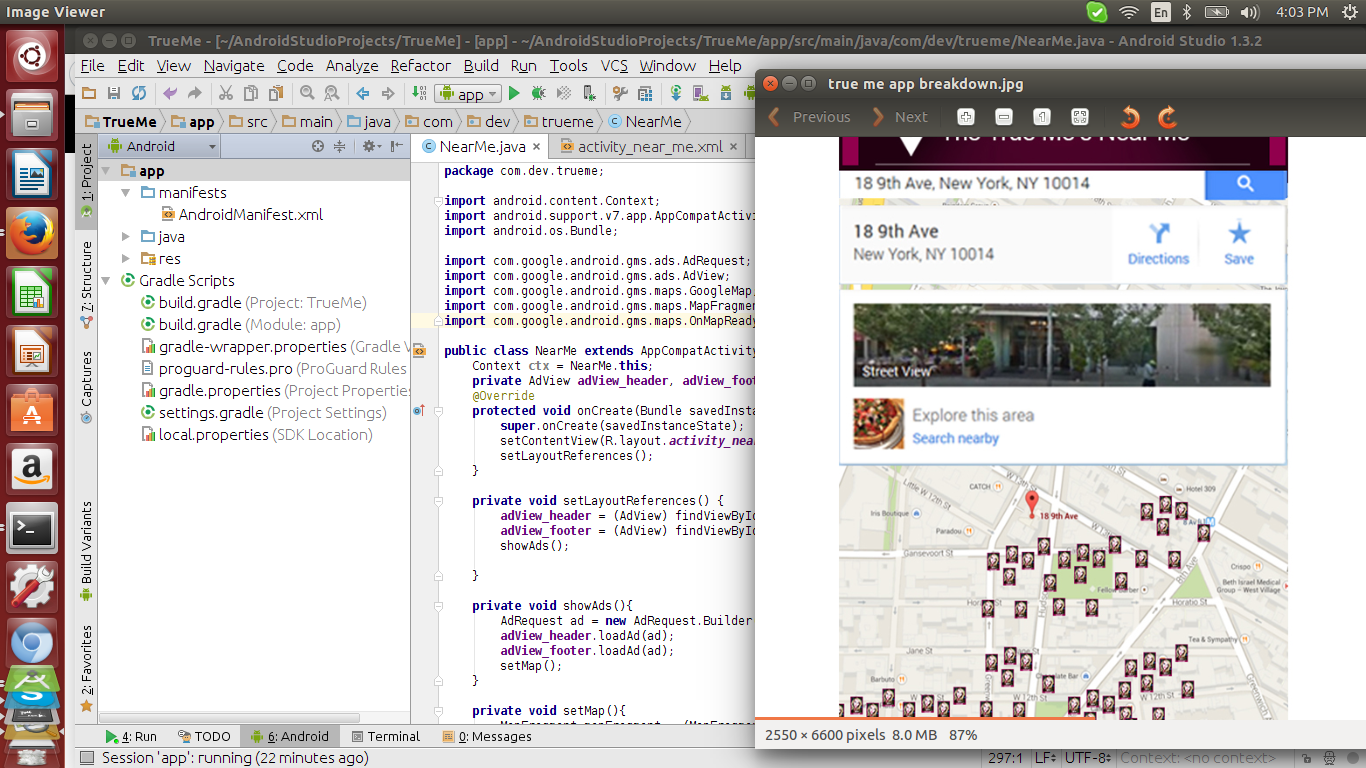Click the Collapse All icon in Project panel
Screen dimensions: 1366x768
point(340,146)
